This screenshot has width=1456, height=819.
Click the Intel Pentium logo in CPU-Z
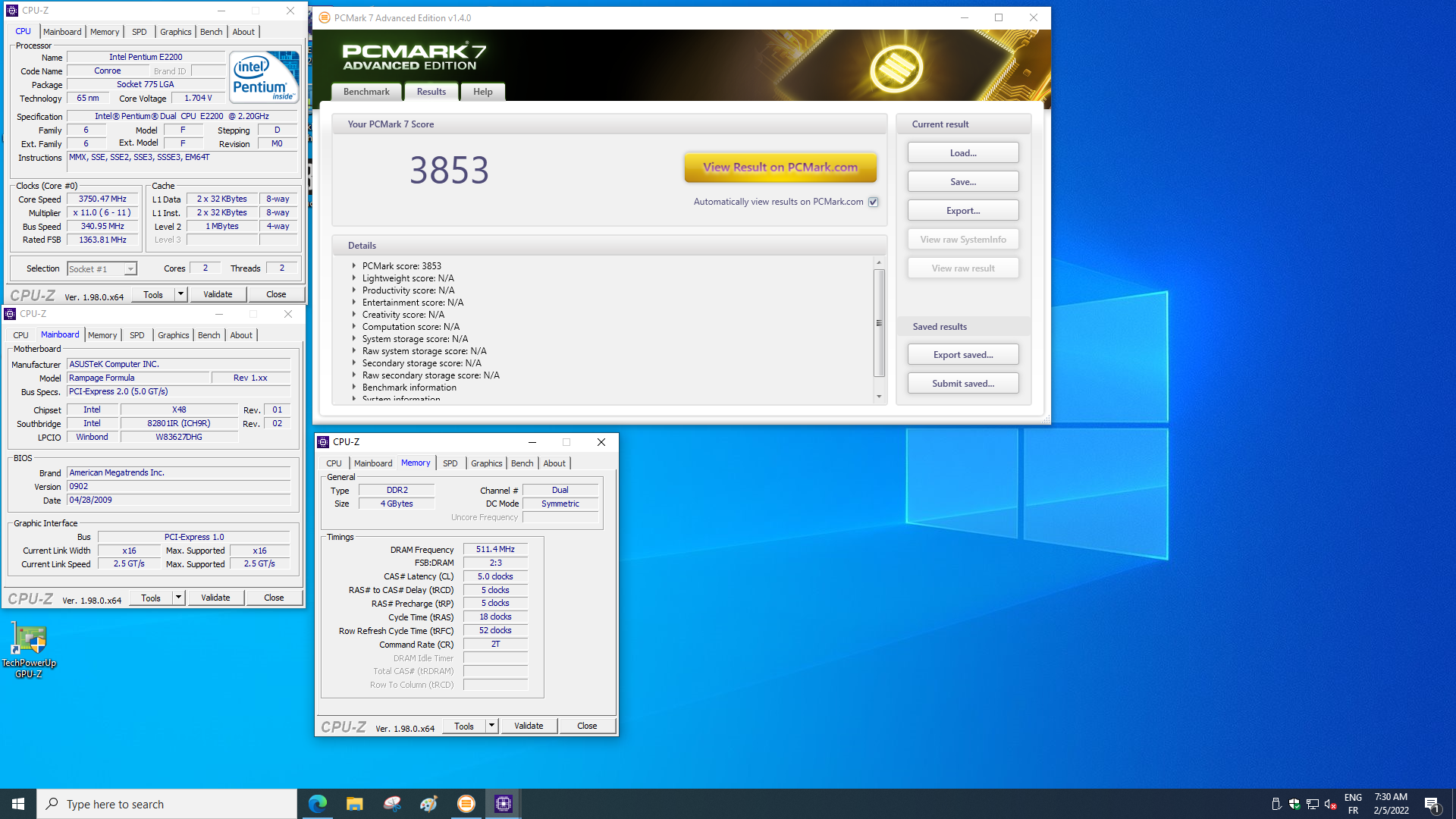point(264,77)
